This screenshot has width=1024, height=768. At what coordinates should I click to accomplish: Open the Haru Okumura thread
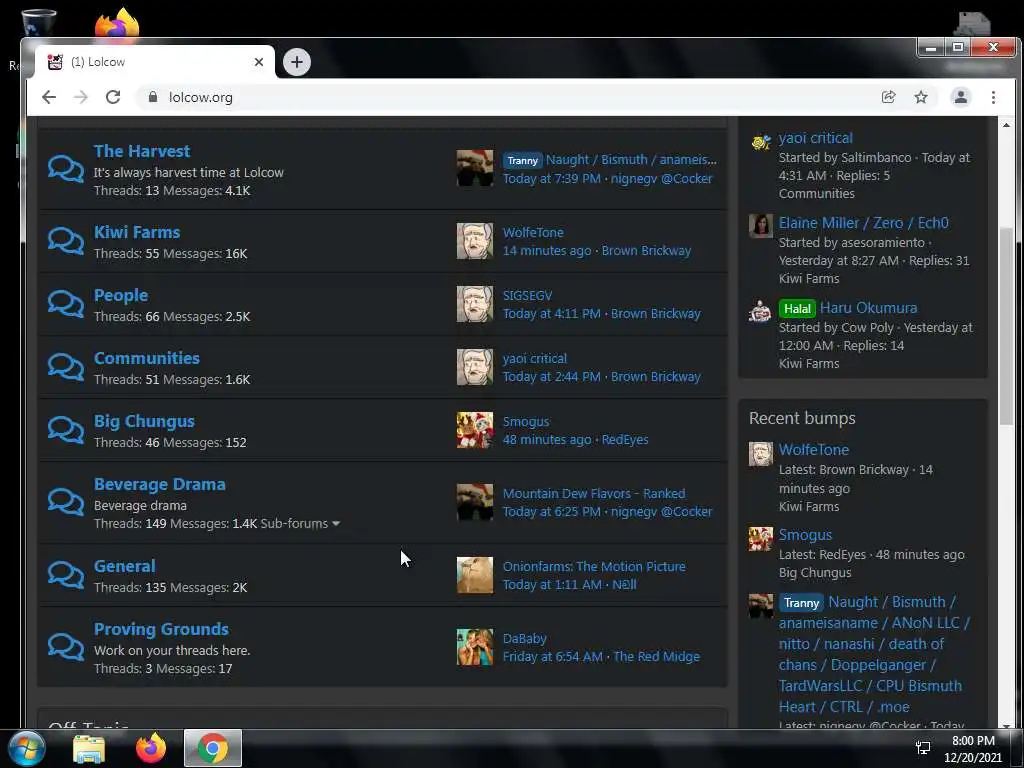tap(869, 308)
